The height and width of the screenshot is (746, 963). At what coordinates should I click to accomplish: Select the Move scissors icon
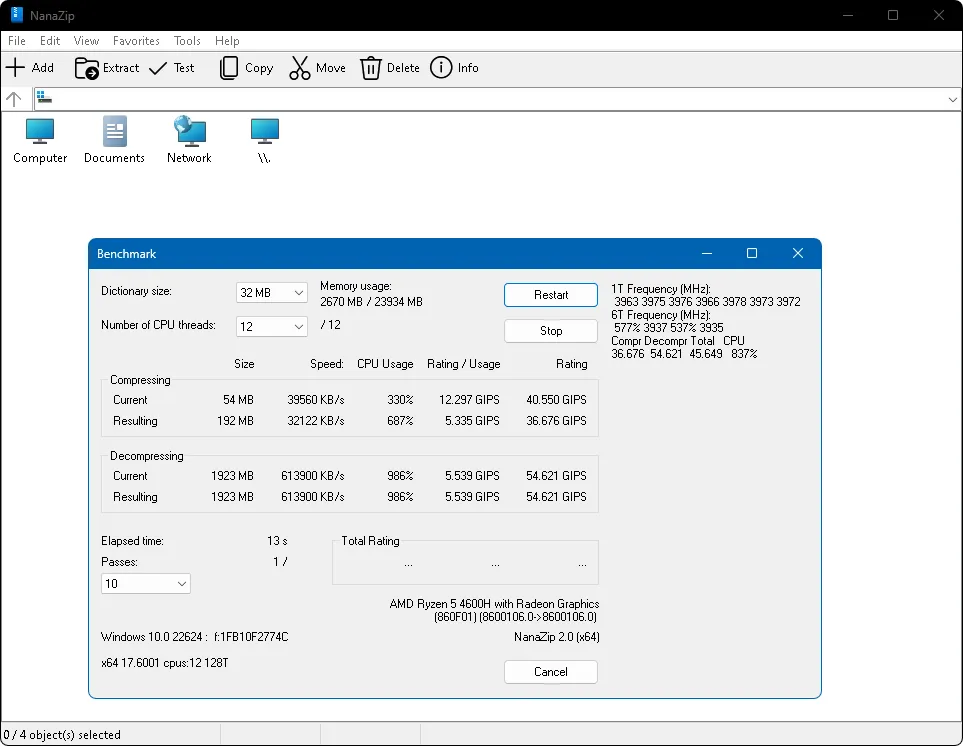coord(300,68)
